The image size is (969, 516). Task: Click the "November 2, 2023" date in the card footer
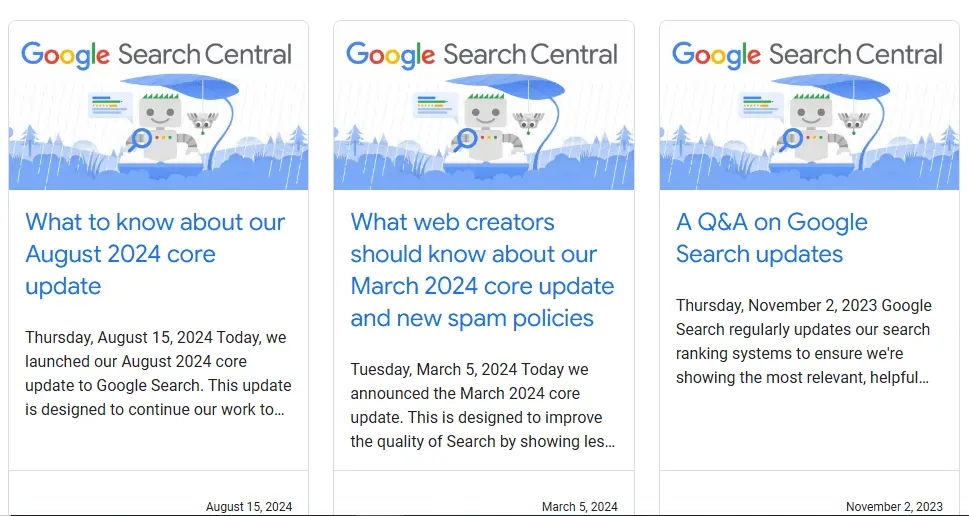[x=894, y=507]
